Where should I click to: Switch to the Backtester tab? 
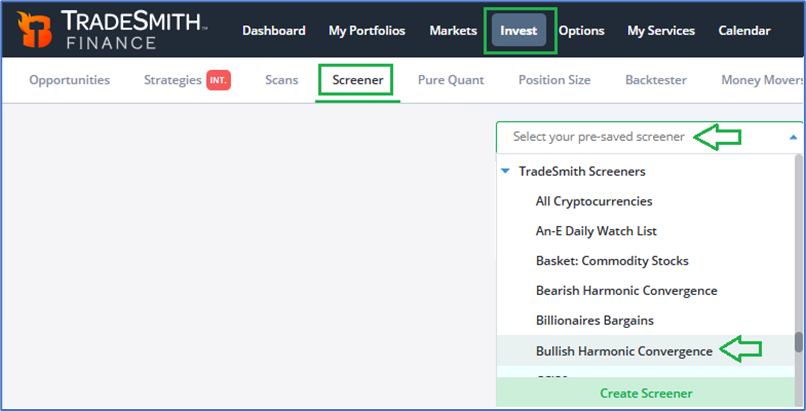[x=656, y=80]
